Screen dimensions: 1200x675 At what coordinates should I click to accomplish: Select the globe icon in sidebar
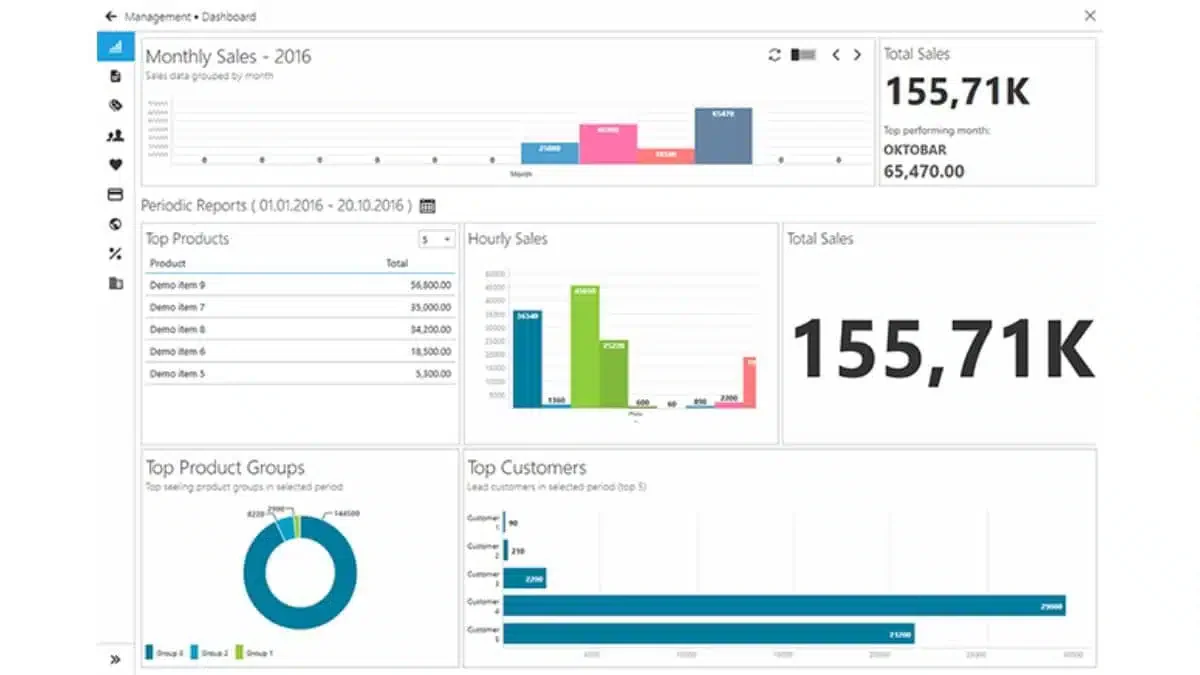[x=115, y=224]
